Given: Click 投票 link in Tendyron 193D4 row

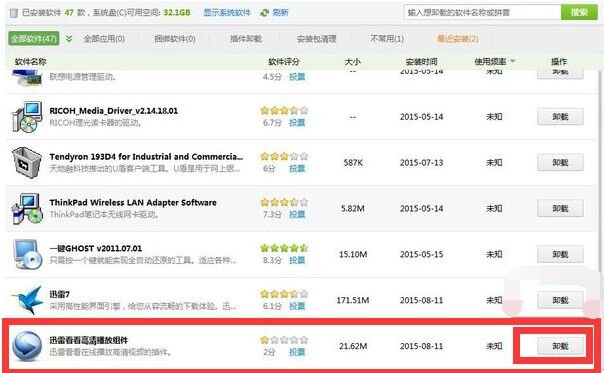Looking at the screenshot, I should pyautogui.click(x=297, y=168).
